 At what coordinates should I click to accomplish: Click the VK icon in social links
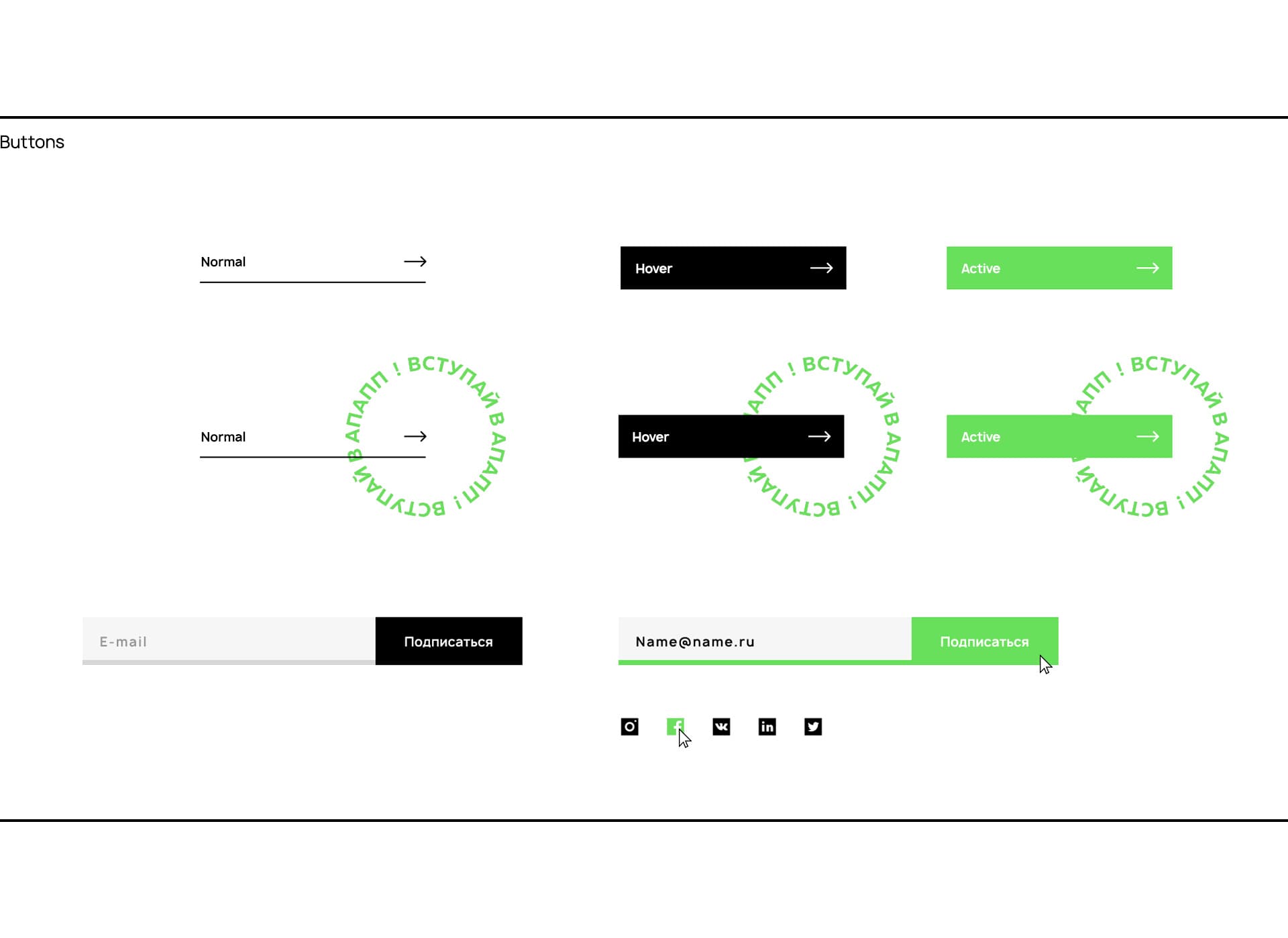coord(720,726)
